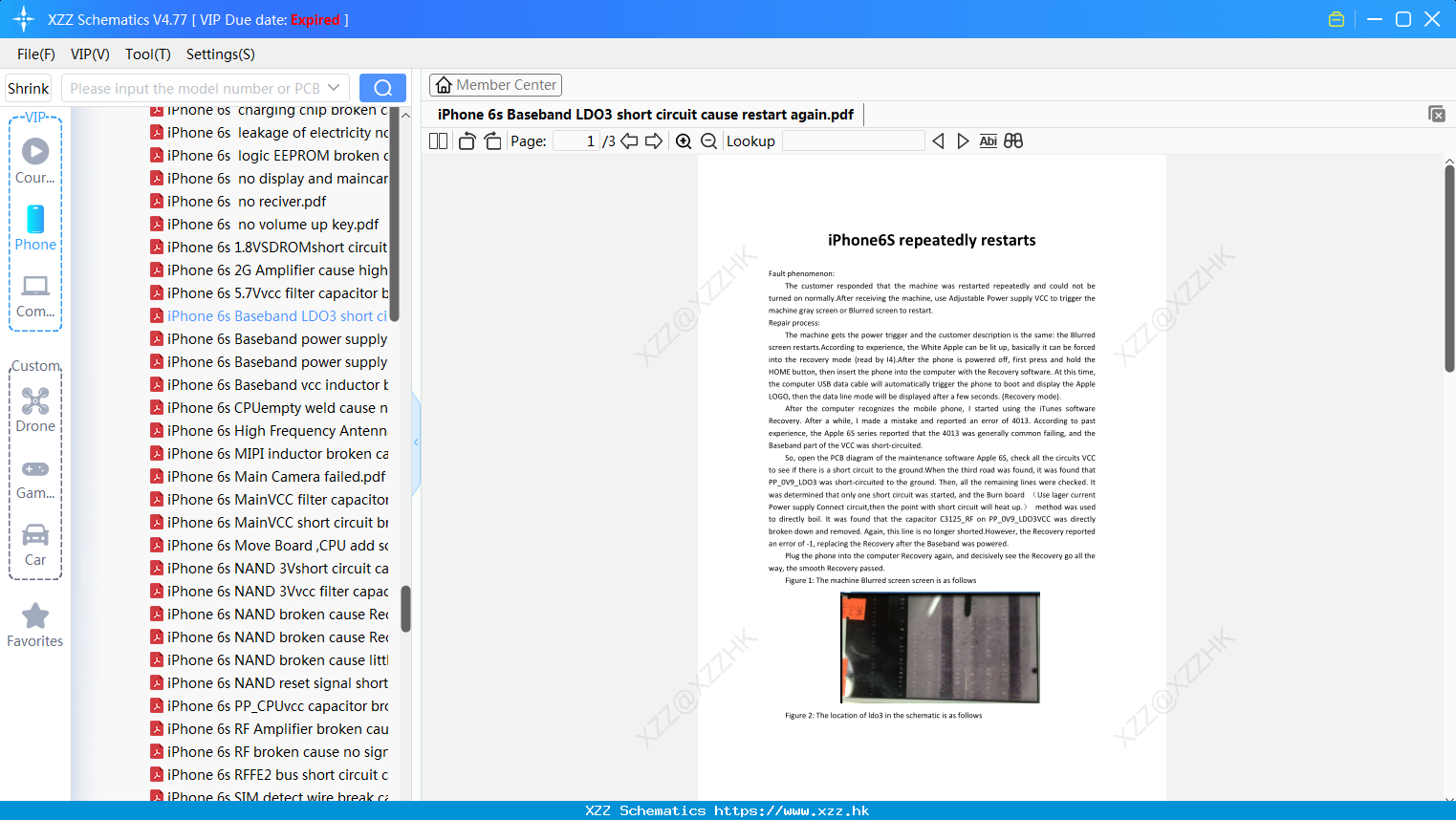Open iPhone 6s Baseband vcc inductor file
This screenshot has height=820, width=1456.
coord(269,385)
